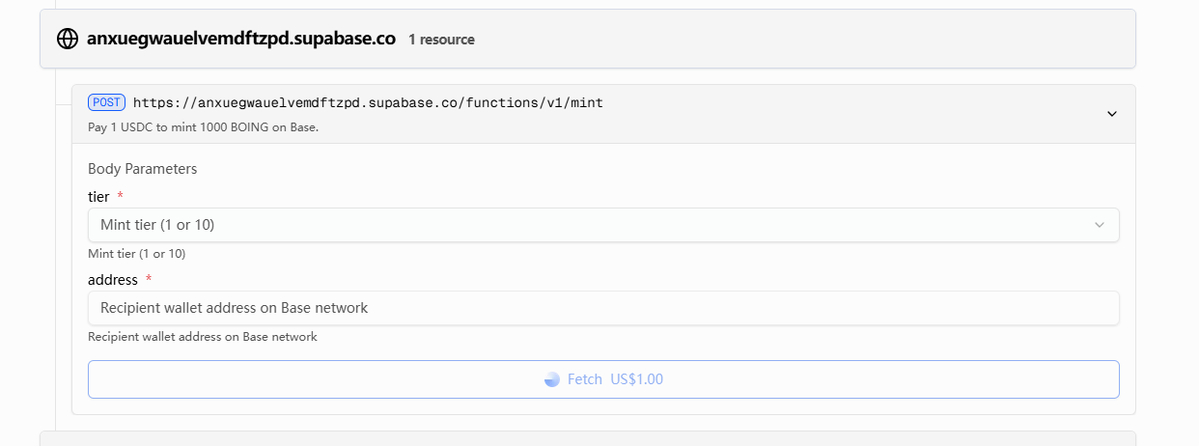Click the "1 resource" count label
The width and height of the screenshot is (1199, 446).
tap(441, 40)
